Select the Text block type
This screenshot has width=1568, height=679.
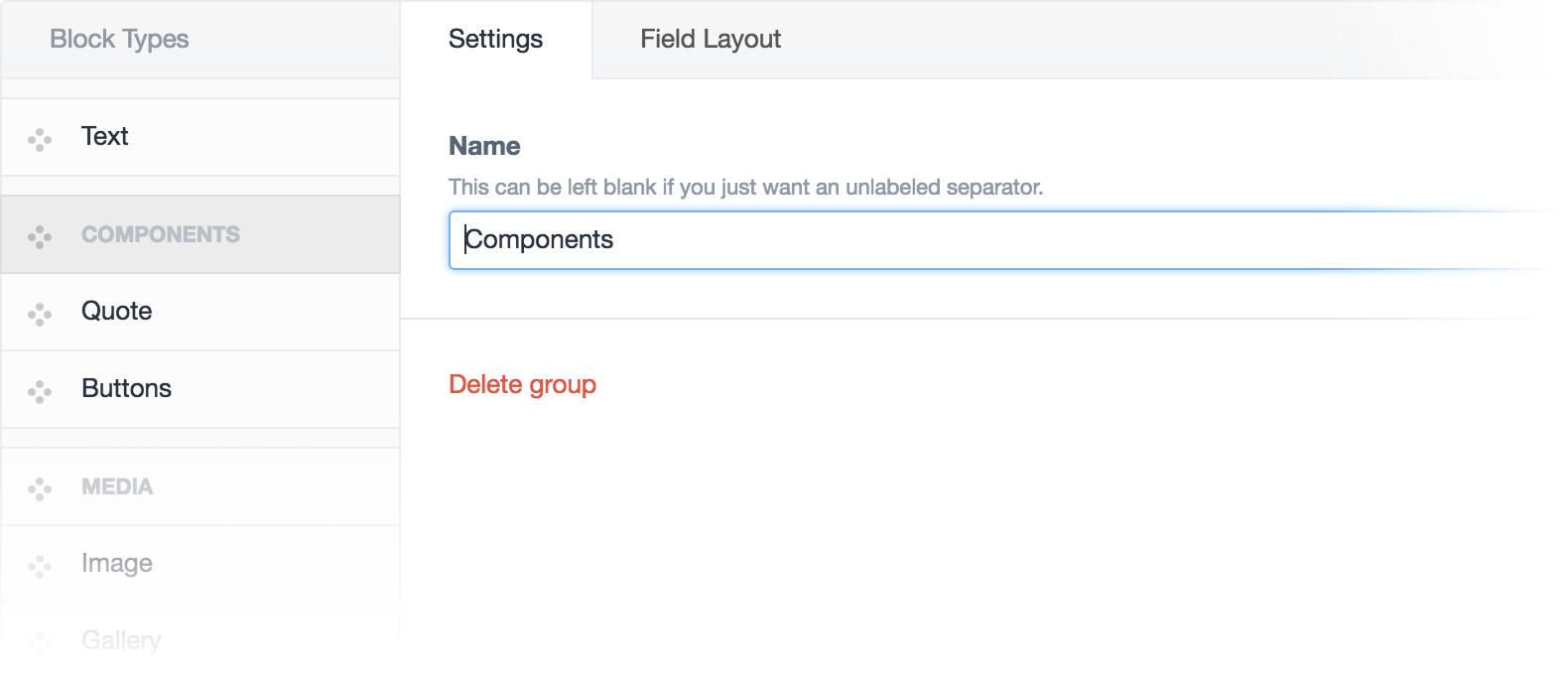pyautogui.click(x=200, y=137)
